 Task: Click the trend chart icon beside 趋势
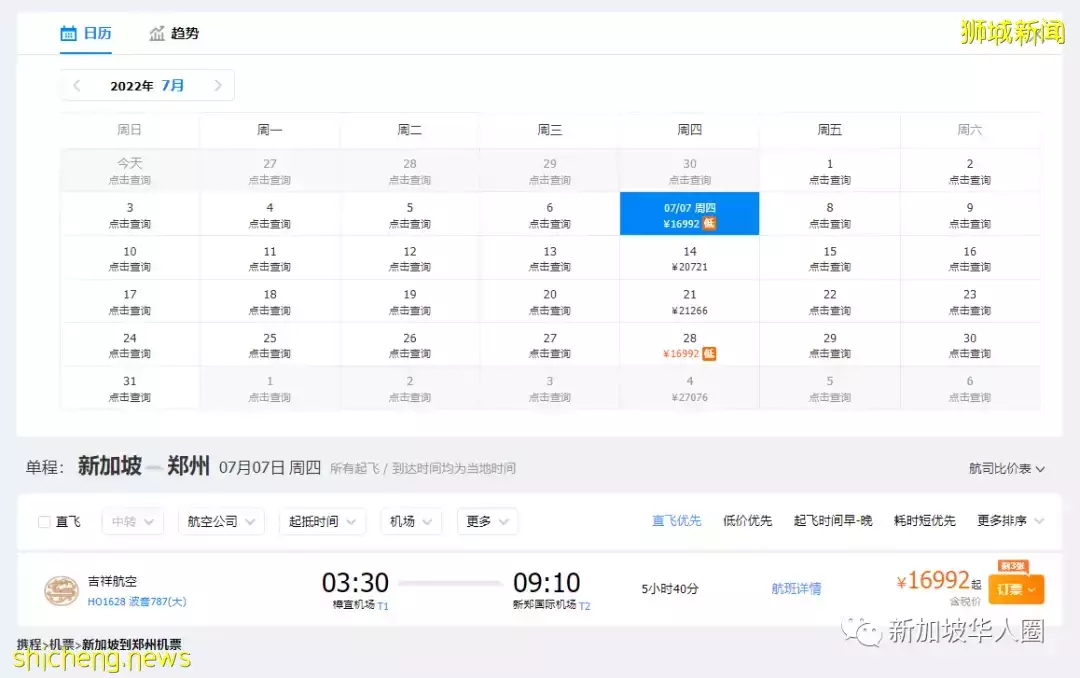coord(156,32)
